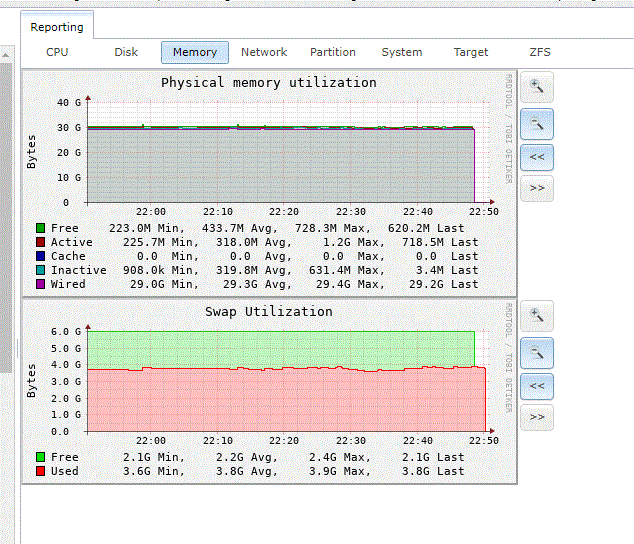The width and height of the screenshot is (634, 544).
Task: Click the Swap Utilization graph plot area
Action: point(289,381)
